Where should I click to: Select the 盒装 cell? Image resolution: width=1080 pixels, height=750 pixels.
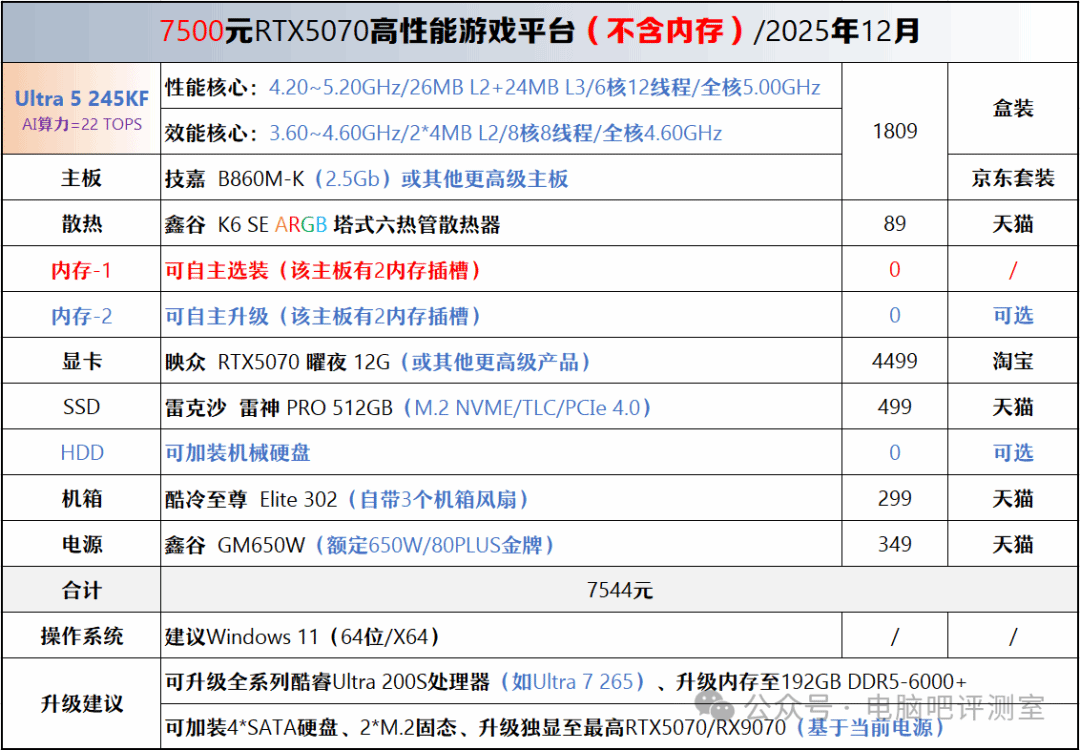click(1012, 109)
